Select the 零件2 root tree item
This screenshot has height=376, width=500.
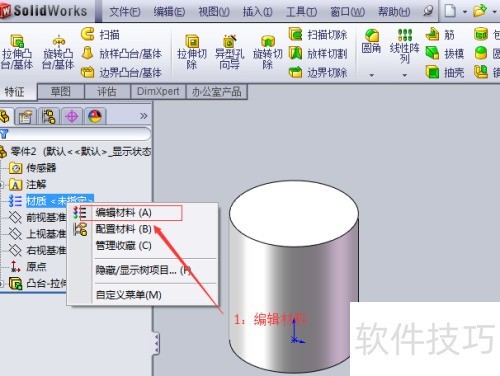click(x=76, y=152)
